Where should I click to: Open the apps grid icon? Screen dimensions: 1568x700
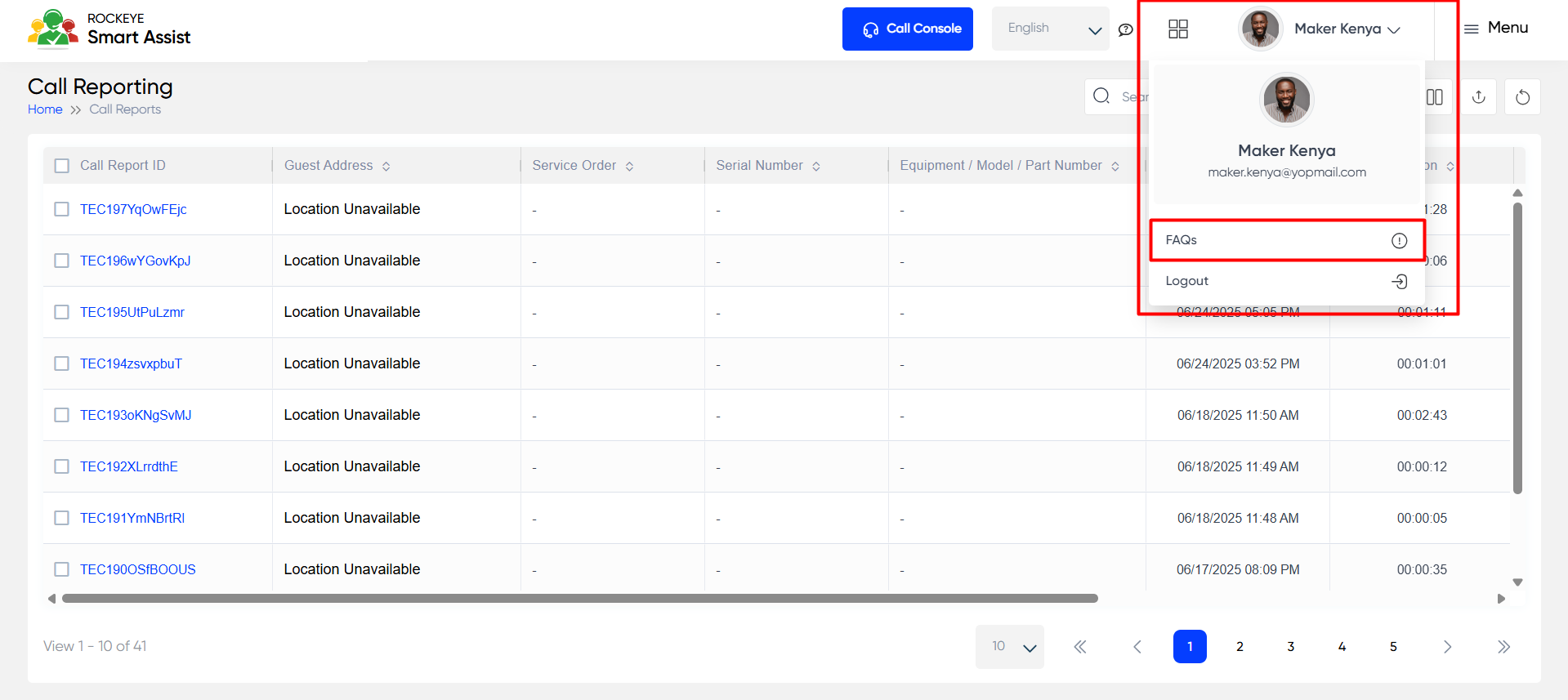(x=1177, y=29)
